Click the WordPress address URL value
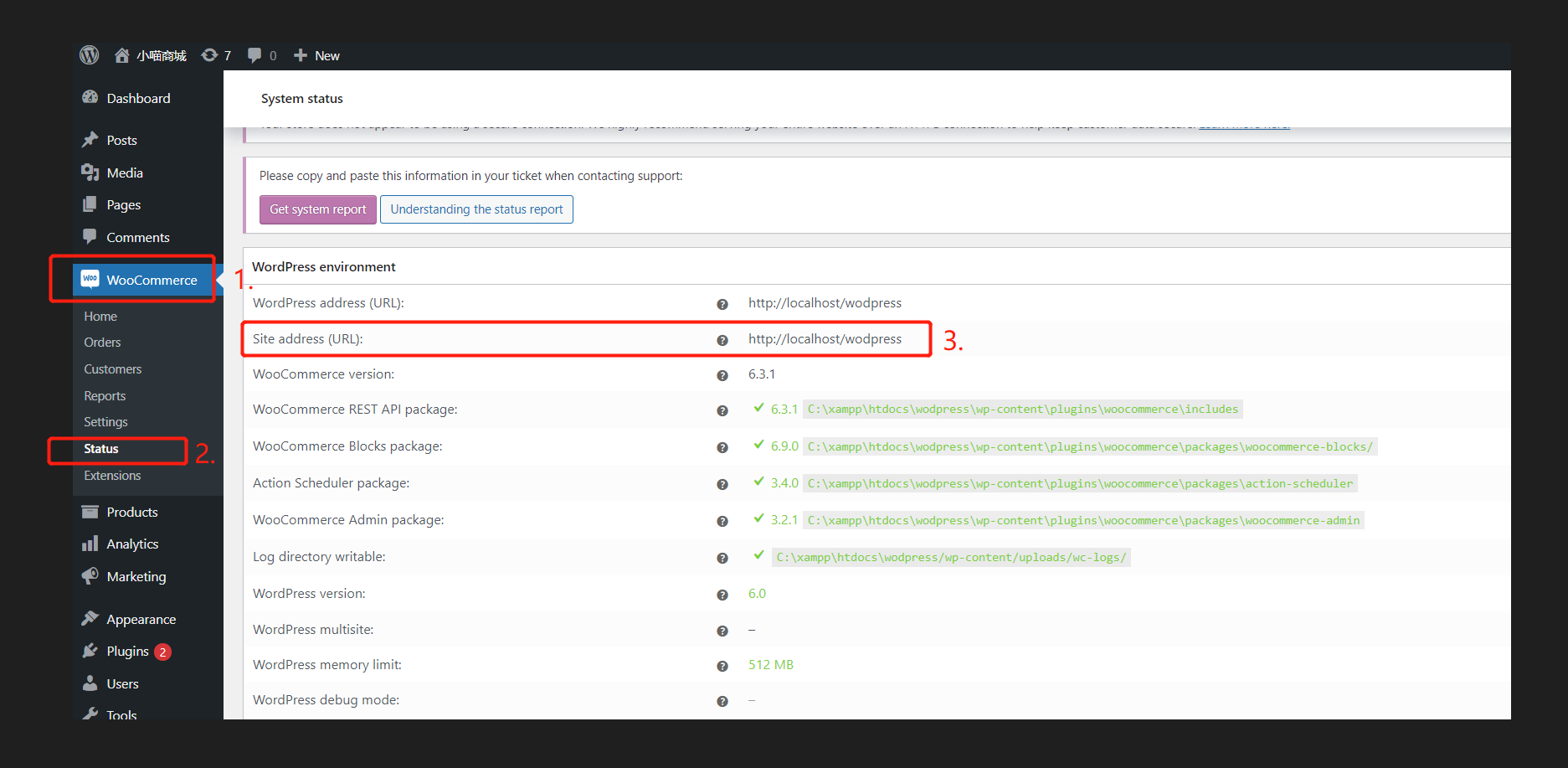Viewport: 1568px width, 768px height. [825, 302]
